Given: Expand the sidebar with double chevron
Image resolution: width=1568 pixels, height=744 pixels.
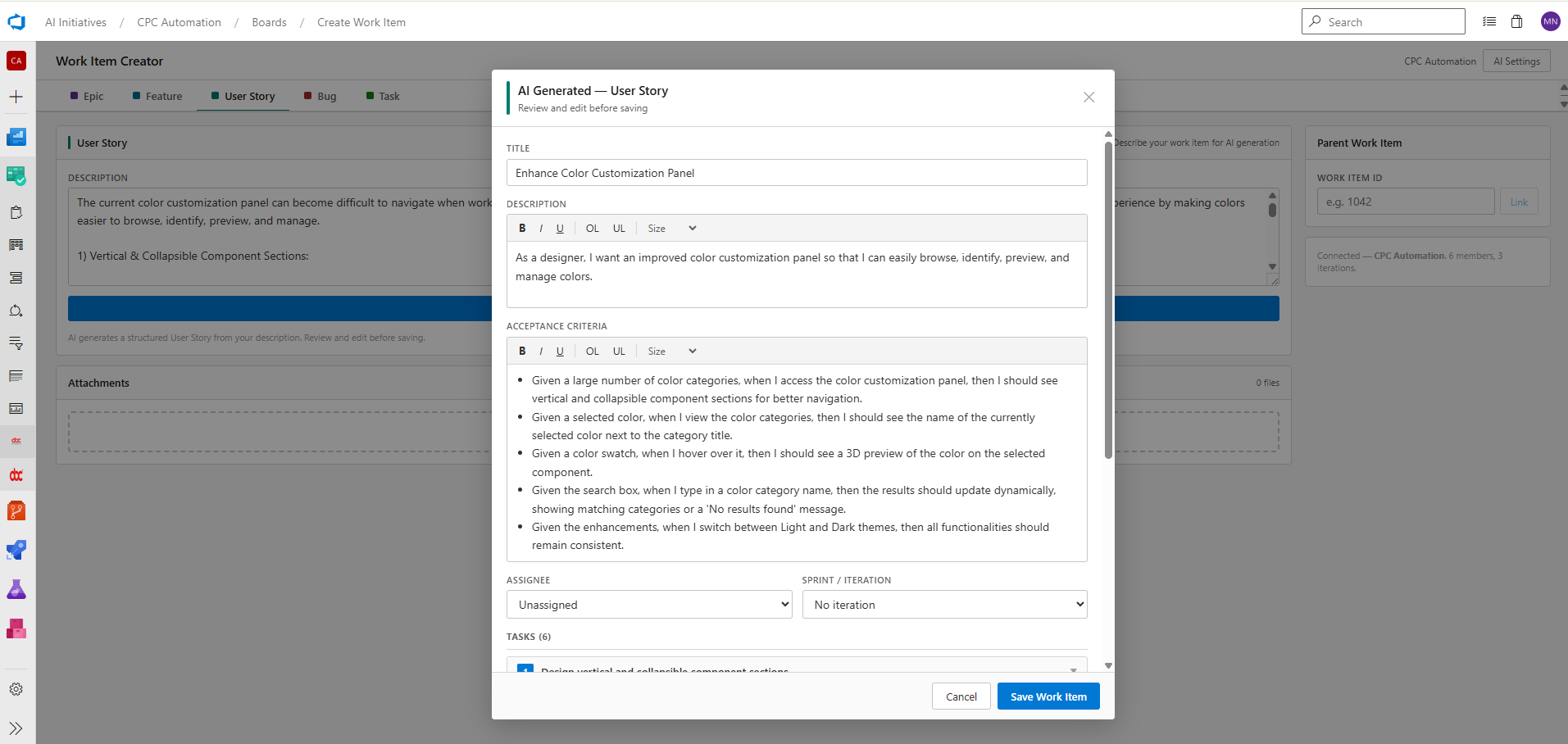Looking at the screenshot, I should (16, 728).
